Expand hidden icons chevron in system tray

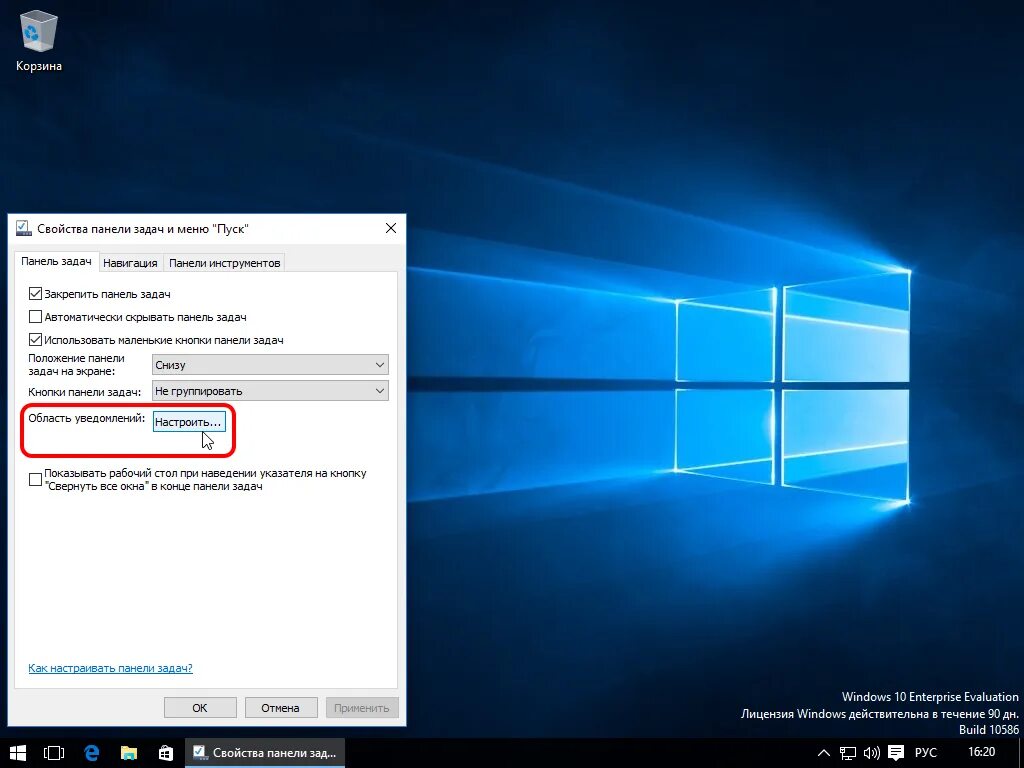click(x=822, y=753)
